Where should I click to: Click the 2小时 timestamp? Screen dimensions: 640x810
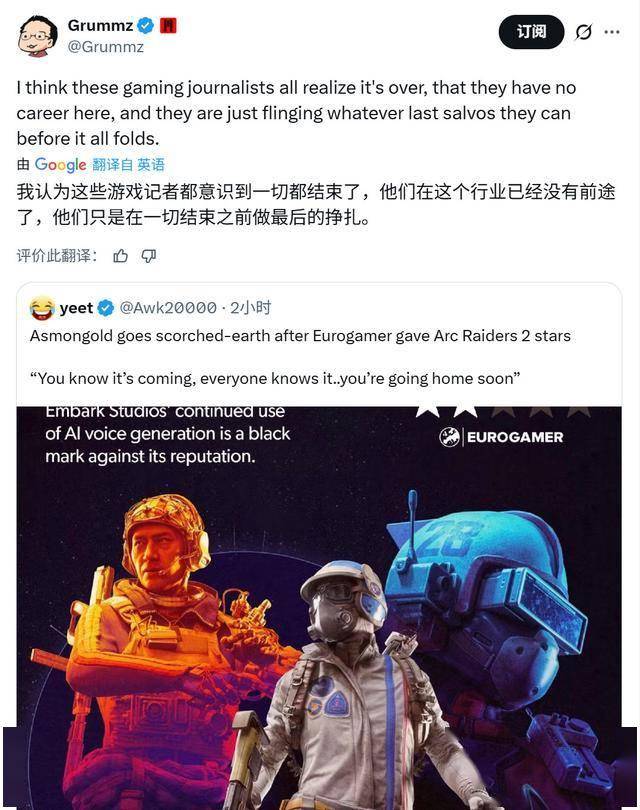(x=251, y=308)
